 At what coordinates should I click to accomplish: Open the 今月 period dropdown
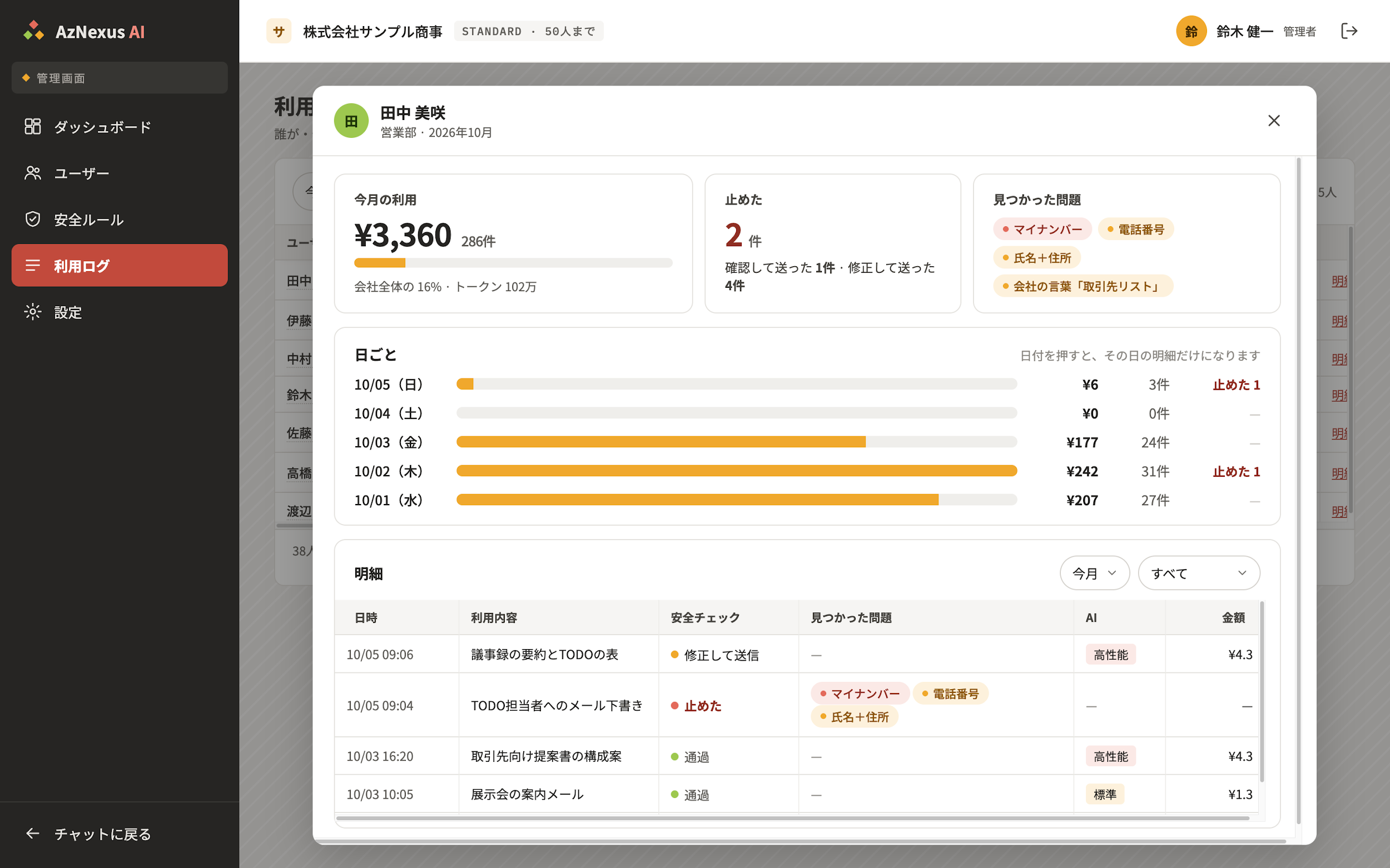click(x=1095, y=573)
